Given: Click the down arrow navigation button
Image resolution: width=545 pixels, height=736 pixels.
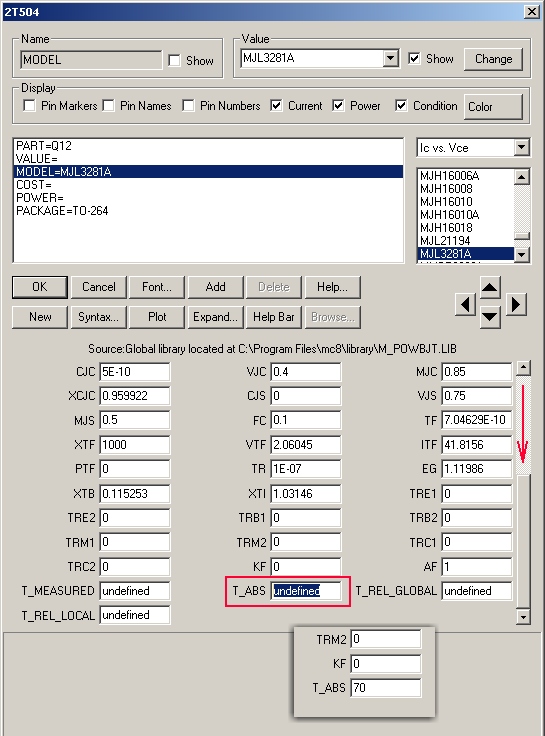Looking at the screenshot, I should click(x=490, y=317).
